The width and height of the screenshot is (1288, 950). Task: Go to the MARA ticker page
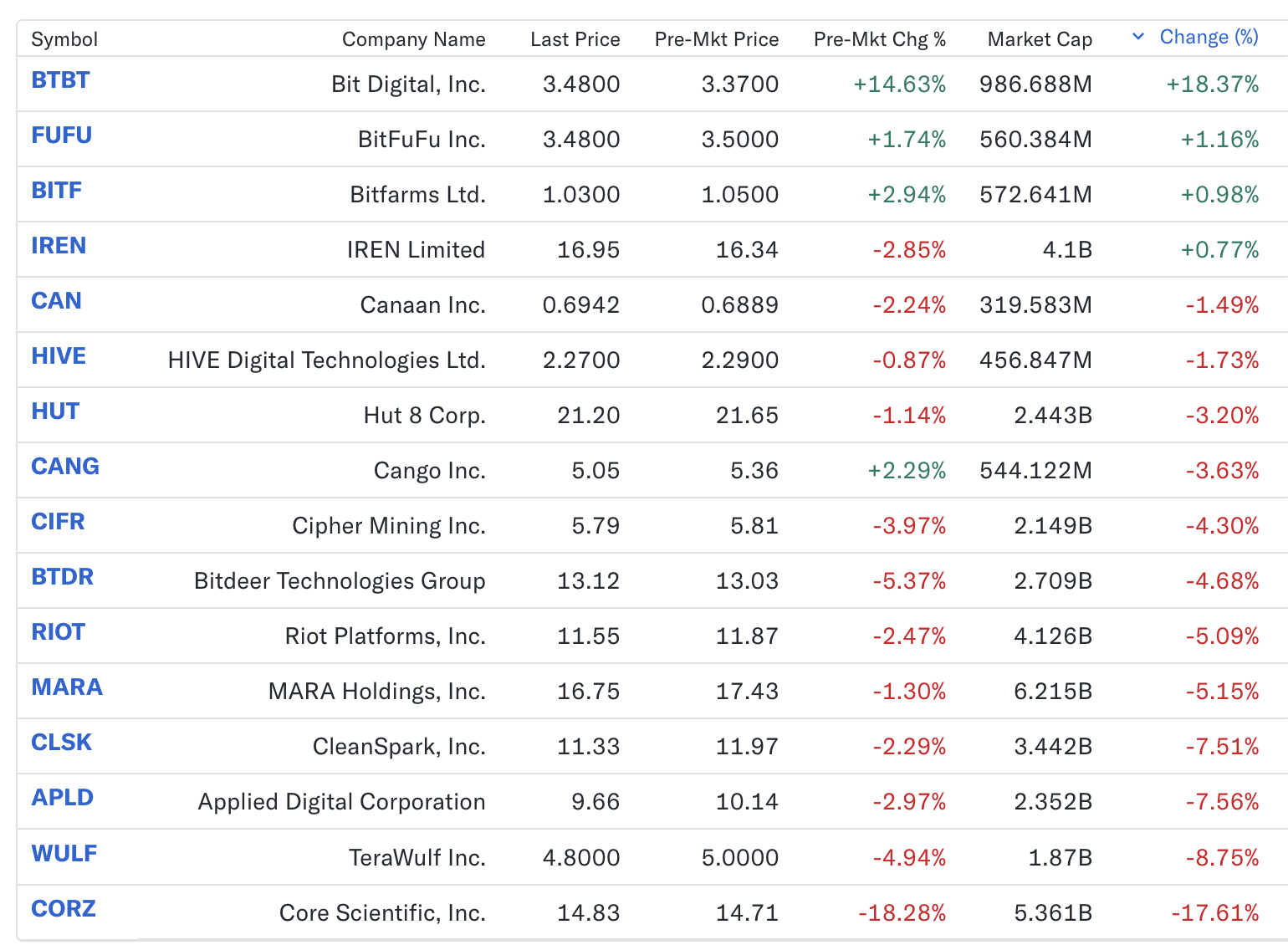(x=67, y=687)
